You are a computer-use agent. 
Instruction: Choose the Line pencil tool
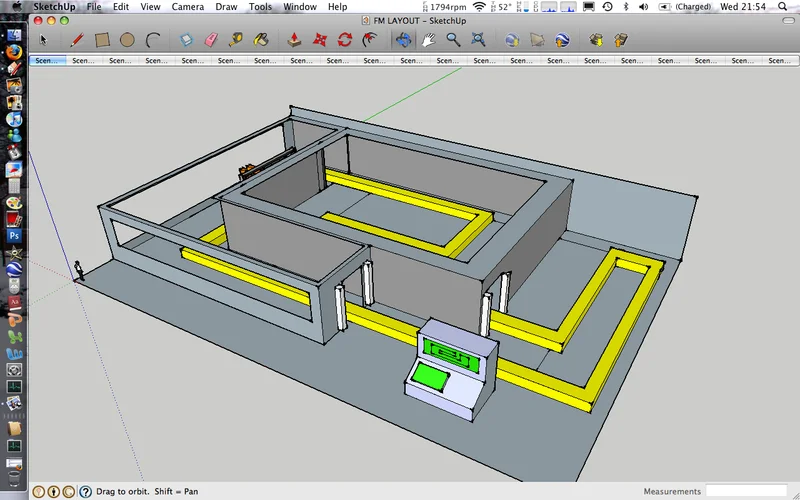(x=77, y=40)
